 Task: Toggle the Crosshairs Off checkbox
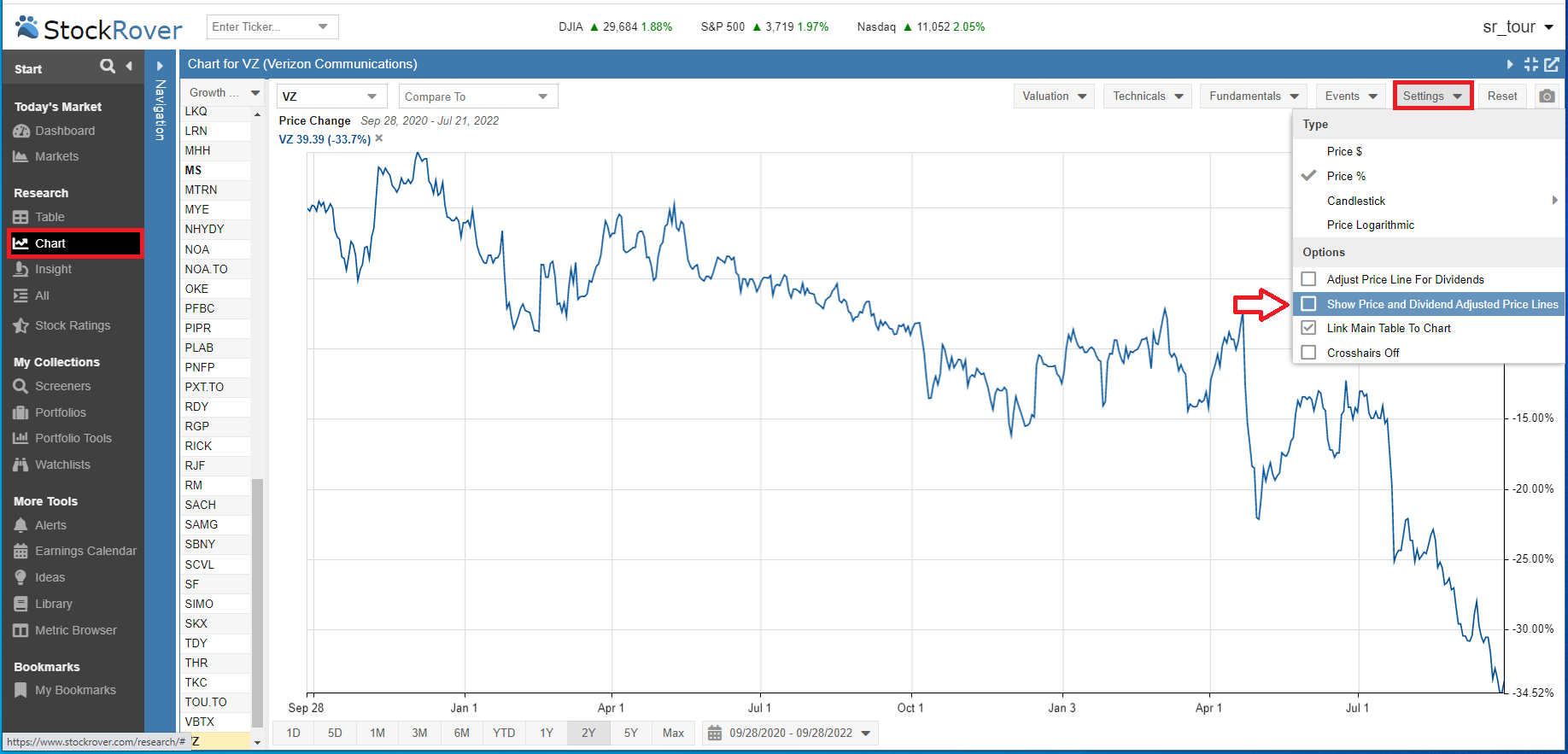[x=1308, y=352]
